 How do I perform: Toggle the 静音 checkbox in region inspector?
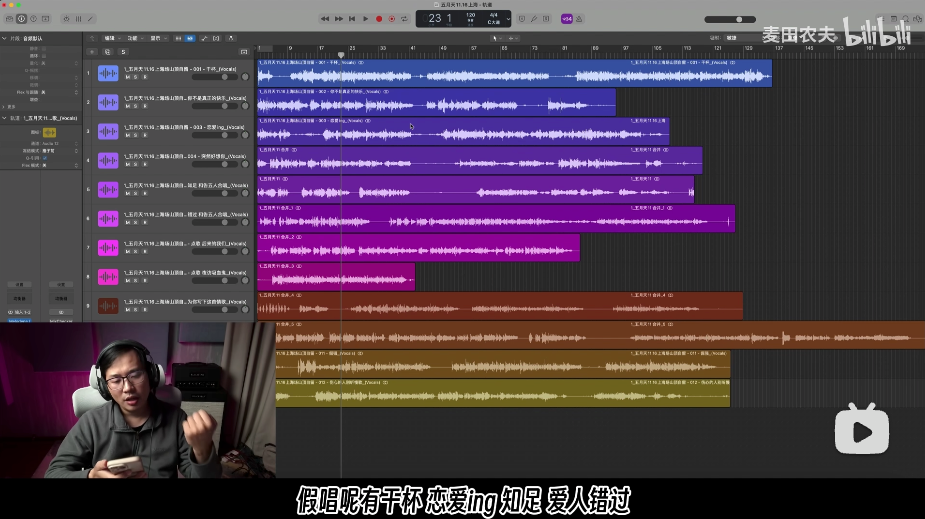pos(44,48)
